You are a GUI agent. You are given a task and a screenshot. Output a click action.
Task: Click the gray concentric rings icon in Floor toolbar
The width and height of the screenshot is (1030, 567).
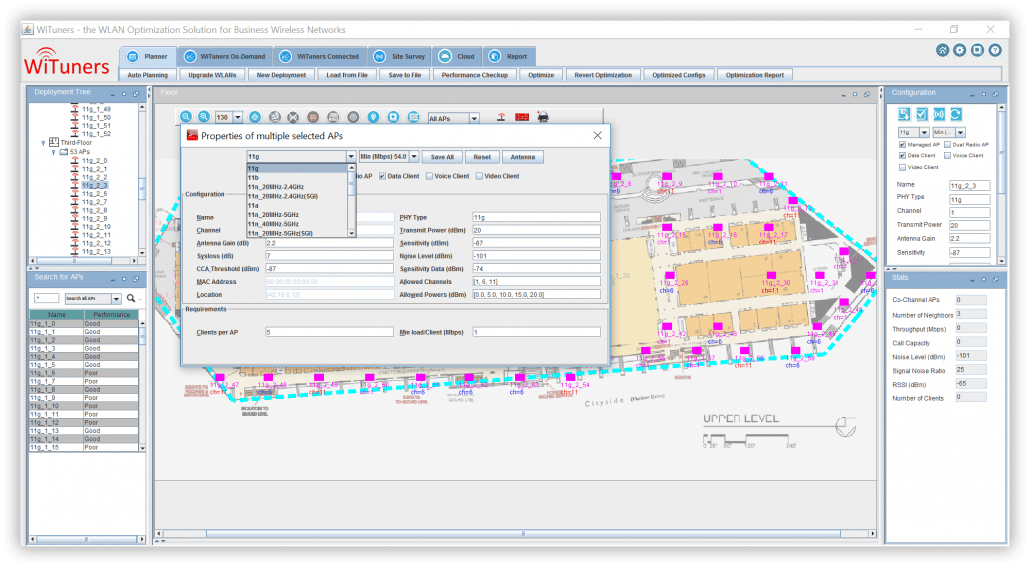(353, 117)
